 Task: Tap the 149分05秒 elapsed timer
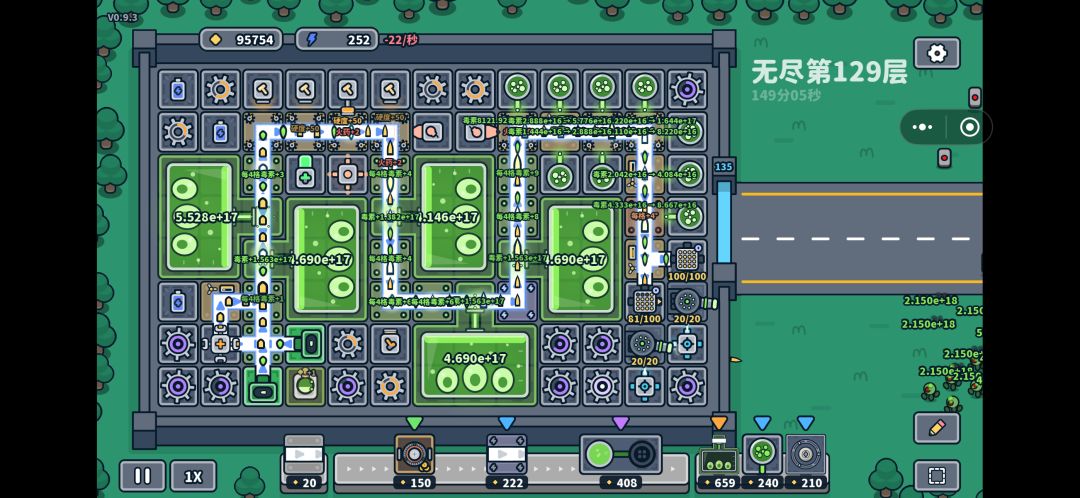click(x=786, y=96)
